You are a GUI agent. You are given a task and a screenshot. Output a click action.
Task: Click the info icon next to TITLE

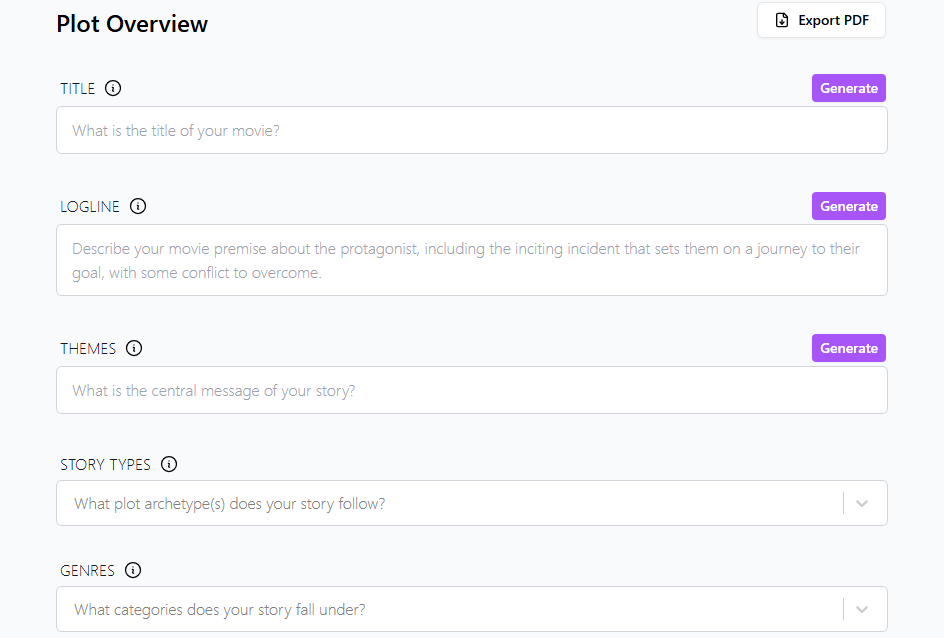tap(113, 88)
